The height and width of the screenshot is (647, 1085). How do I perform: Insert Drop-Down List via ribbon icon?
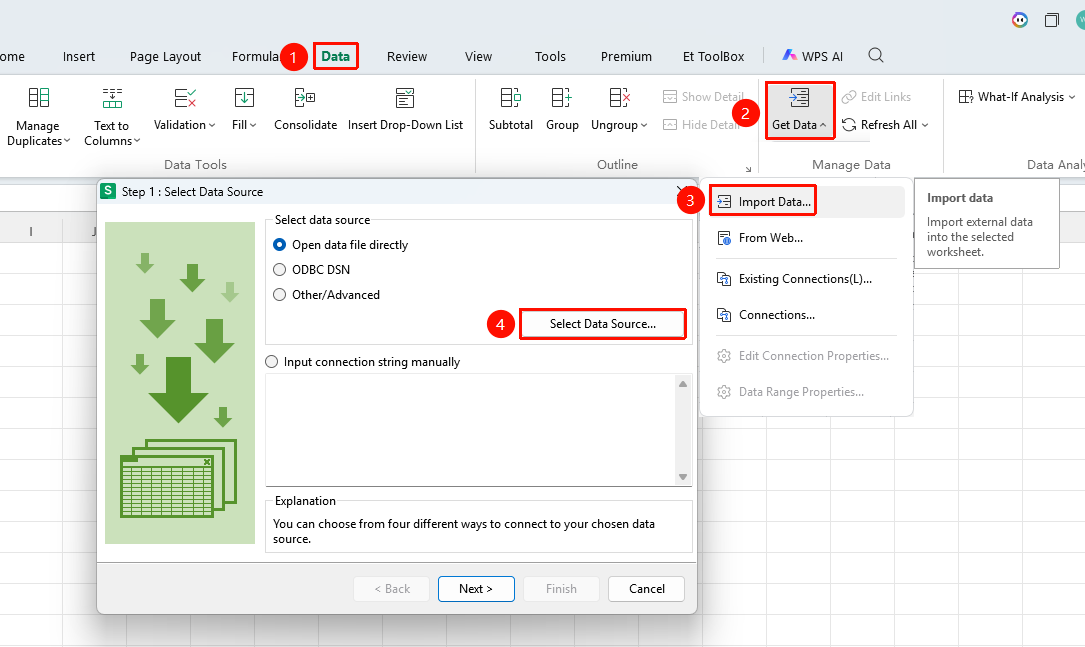coord(405,98)
